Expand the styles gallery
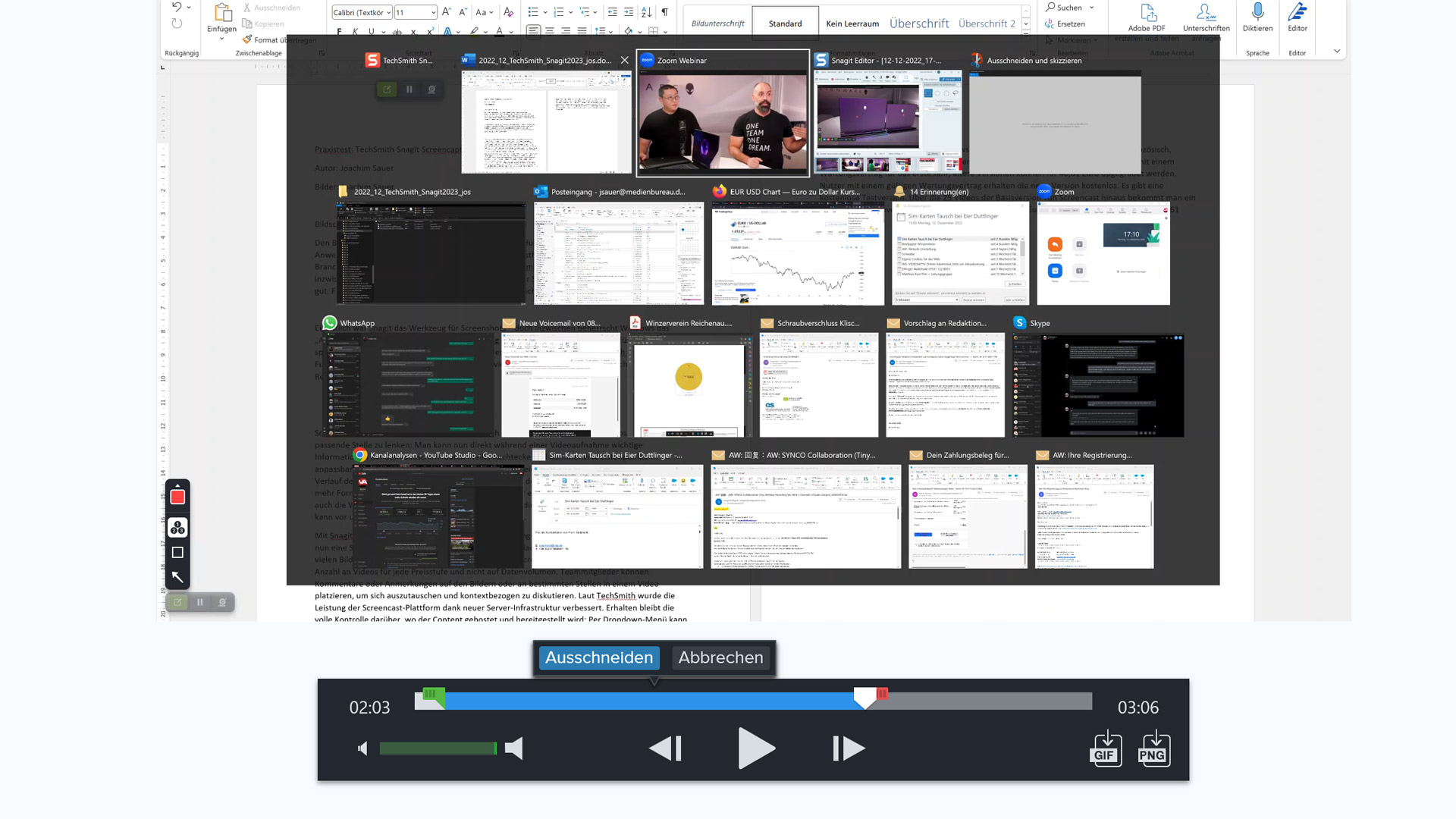The image size is (1456, 819). click(1025, 34)
